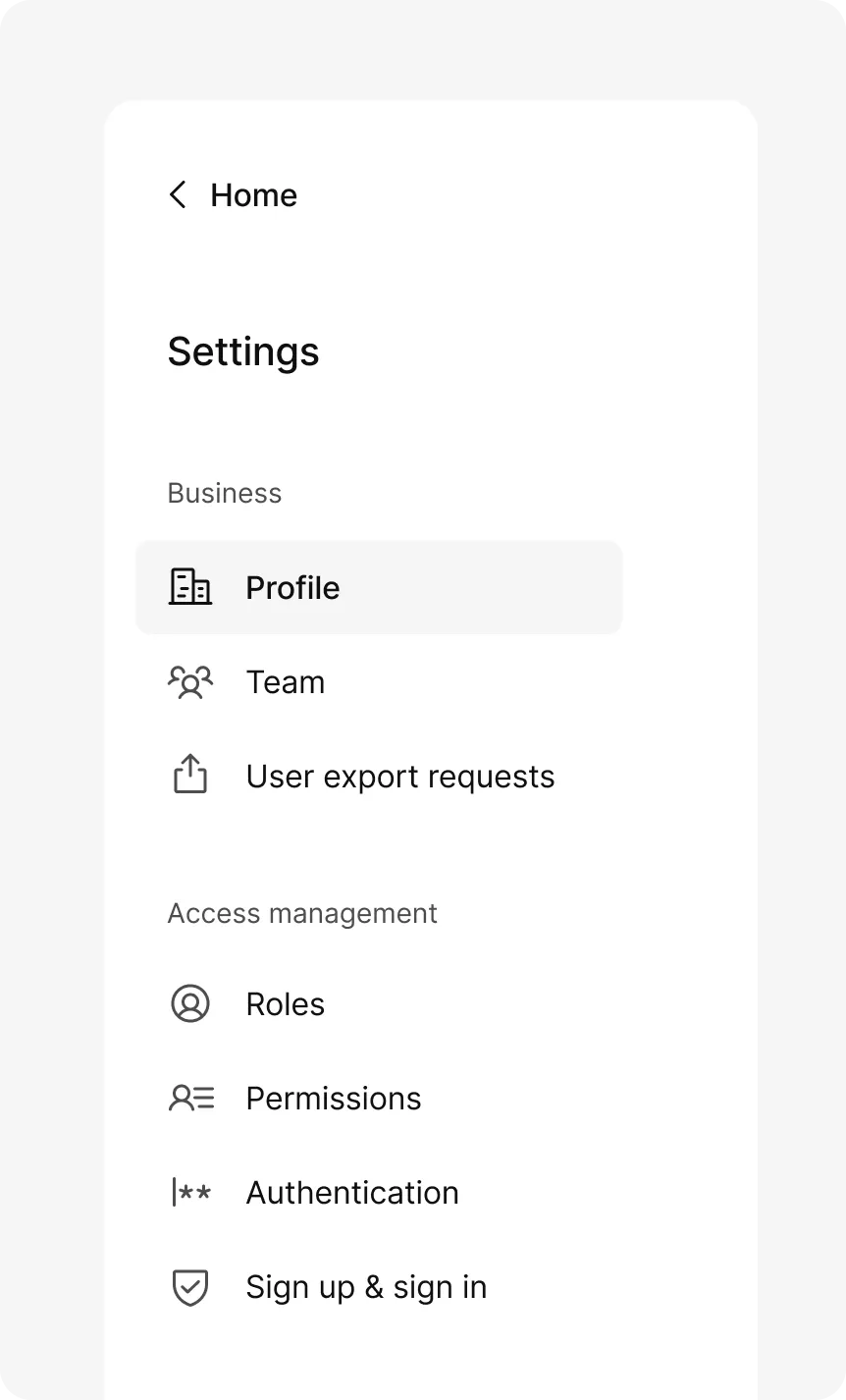This screenshot has width=846, height=1400.
Task: Navigate to the Roles label
Action: 285,1004
